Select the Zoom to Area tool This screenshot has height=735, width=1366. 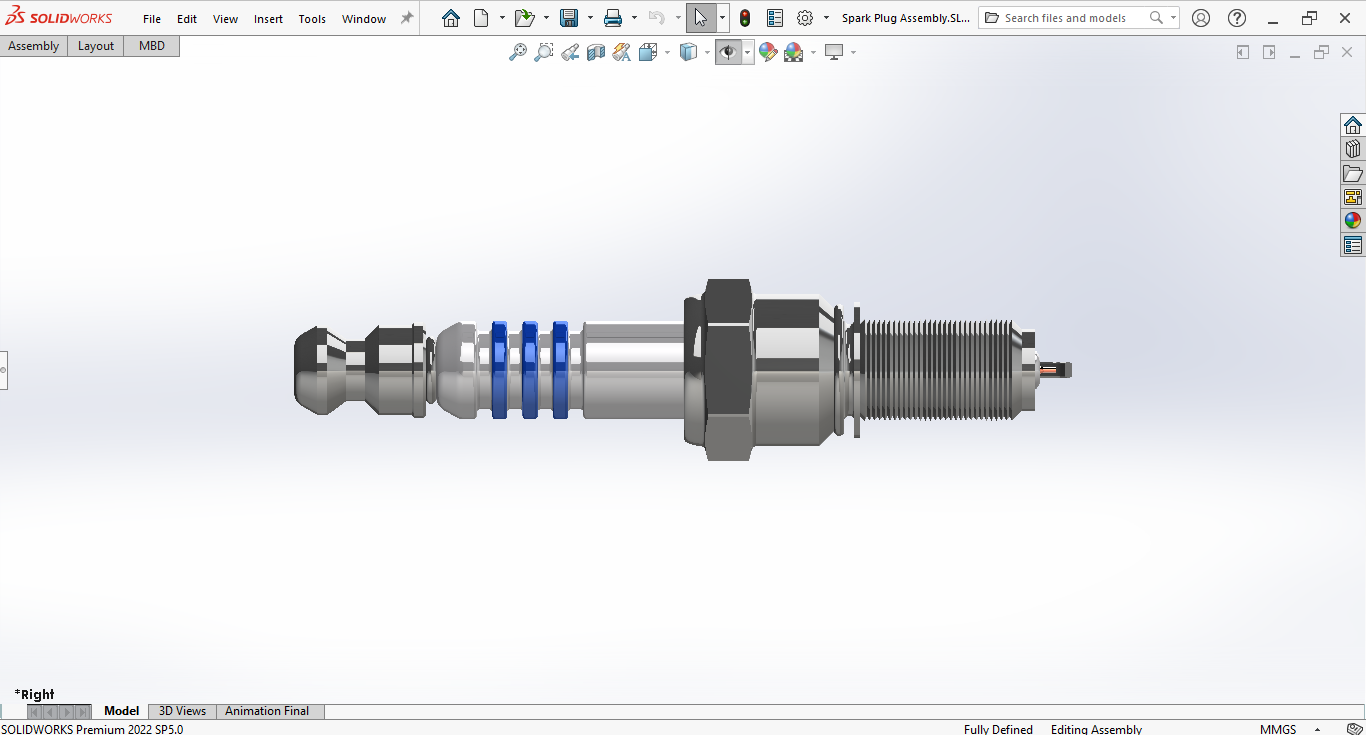[544, 52]
